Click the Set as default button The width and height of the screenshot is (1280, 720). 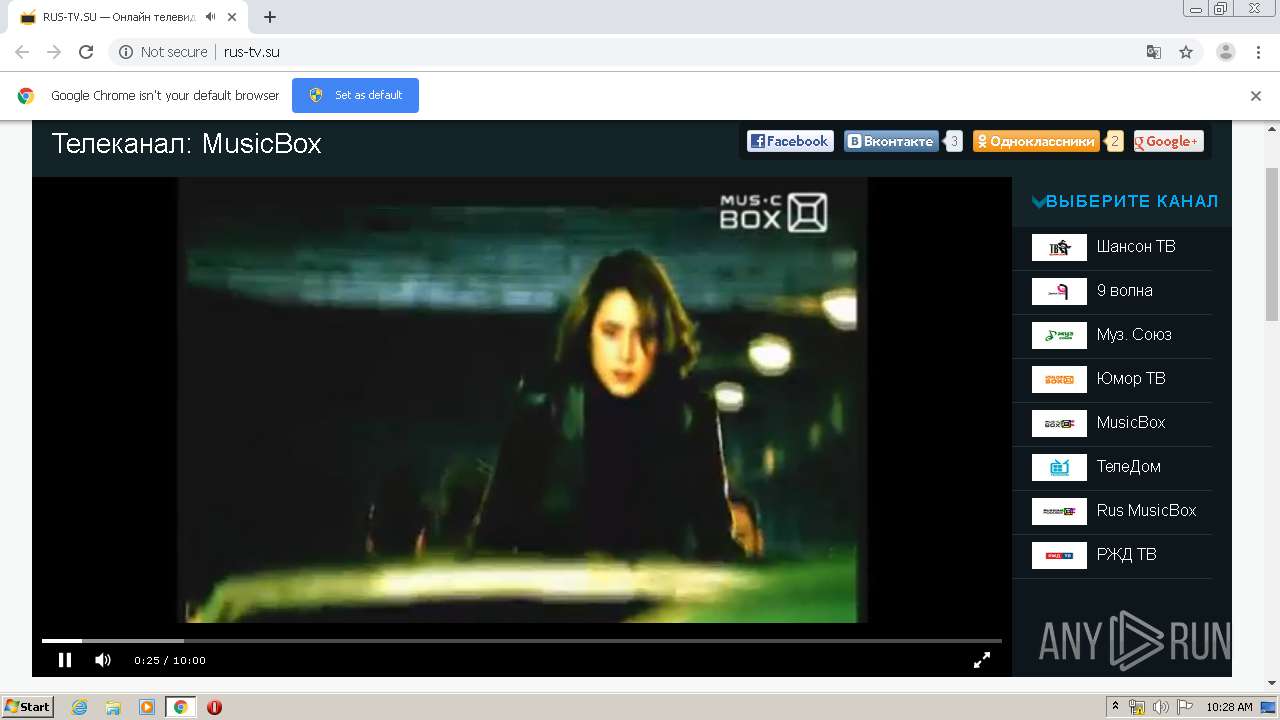pyautogui.click(x=355, y=95)
